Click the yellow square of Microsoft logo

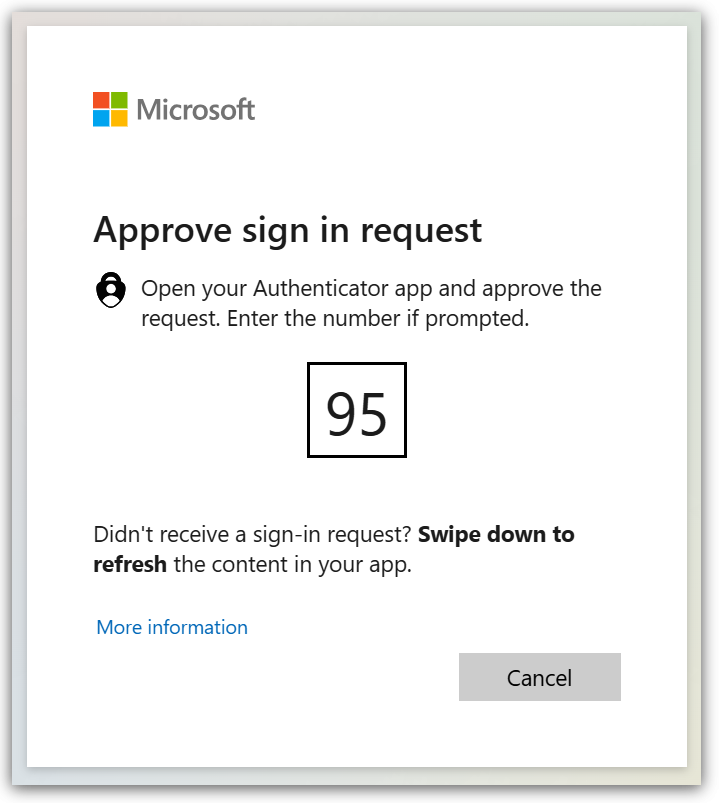coord(119,118)
